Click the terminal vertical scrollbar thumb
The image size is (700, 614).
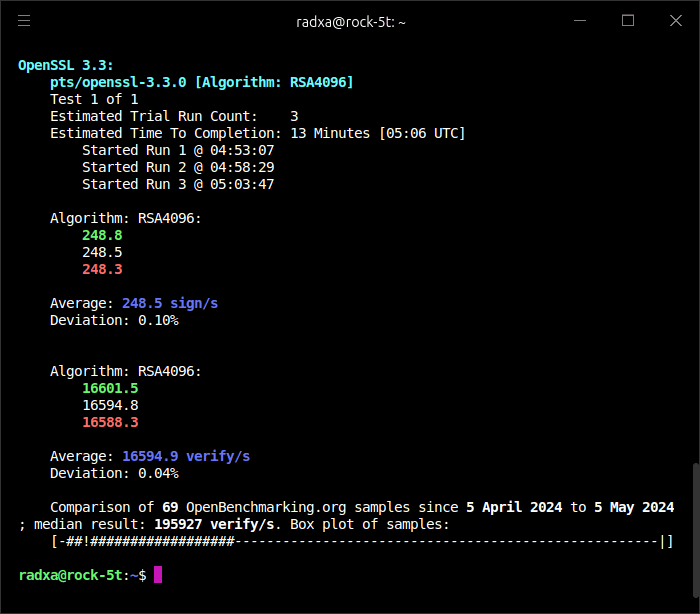pyautogui.click(x=696, y=530)
